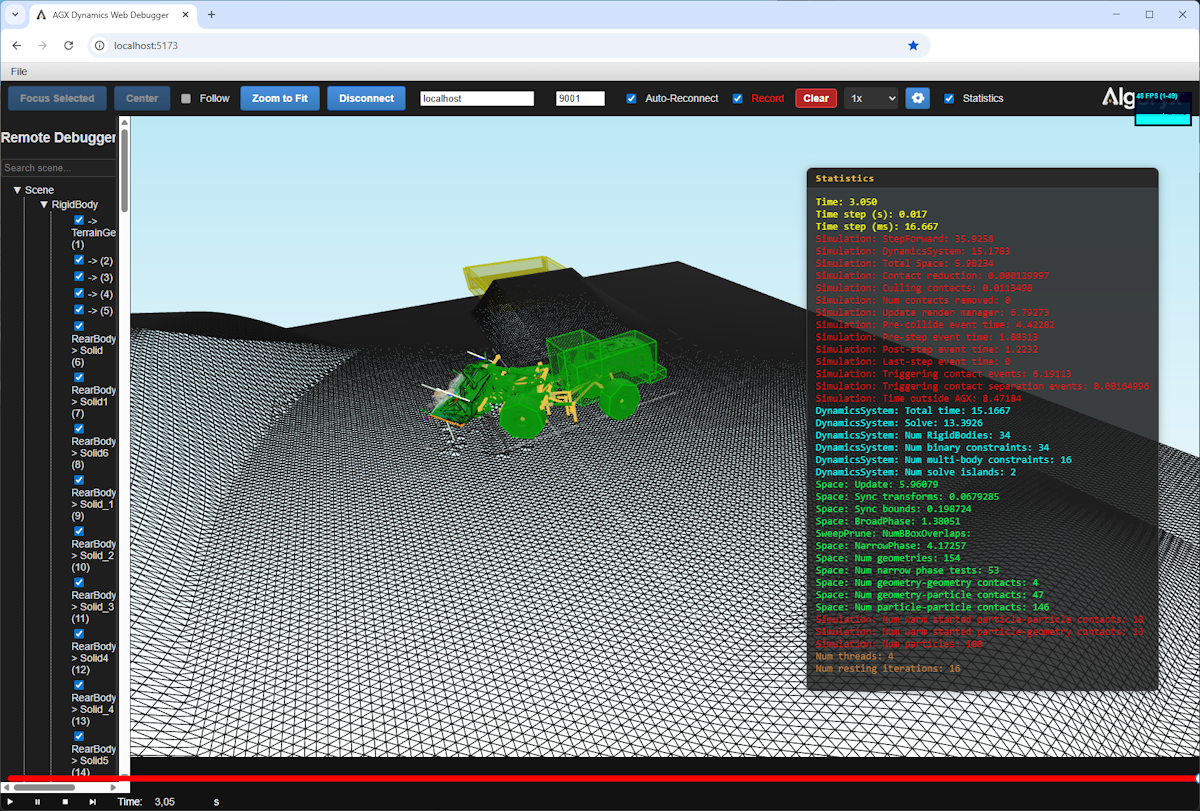Collapse the Scene tree node
This screenshot has height=811, width=1200.
tap(17, 189)
